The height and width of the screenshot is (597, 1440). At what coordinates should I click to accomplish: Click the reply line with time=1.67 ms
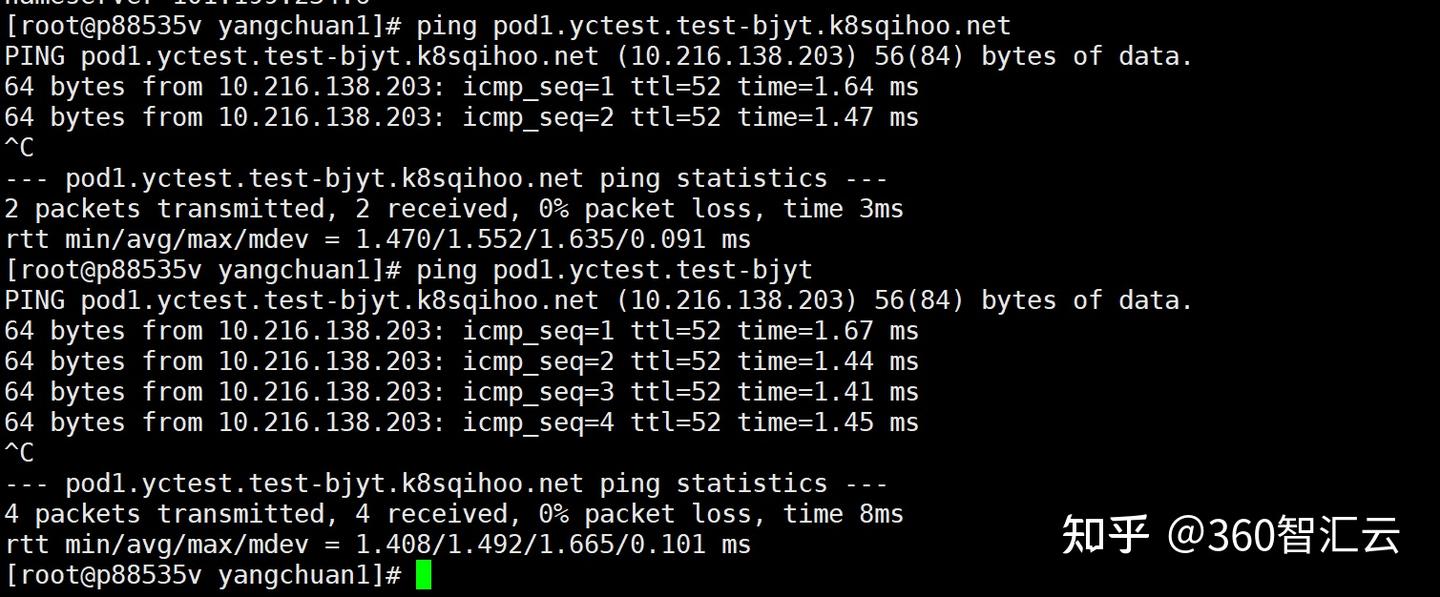click(461, 331)
